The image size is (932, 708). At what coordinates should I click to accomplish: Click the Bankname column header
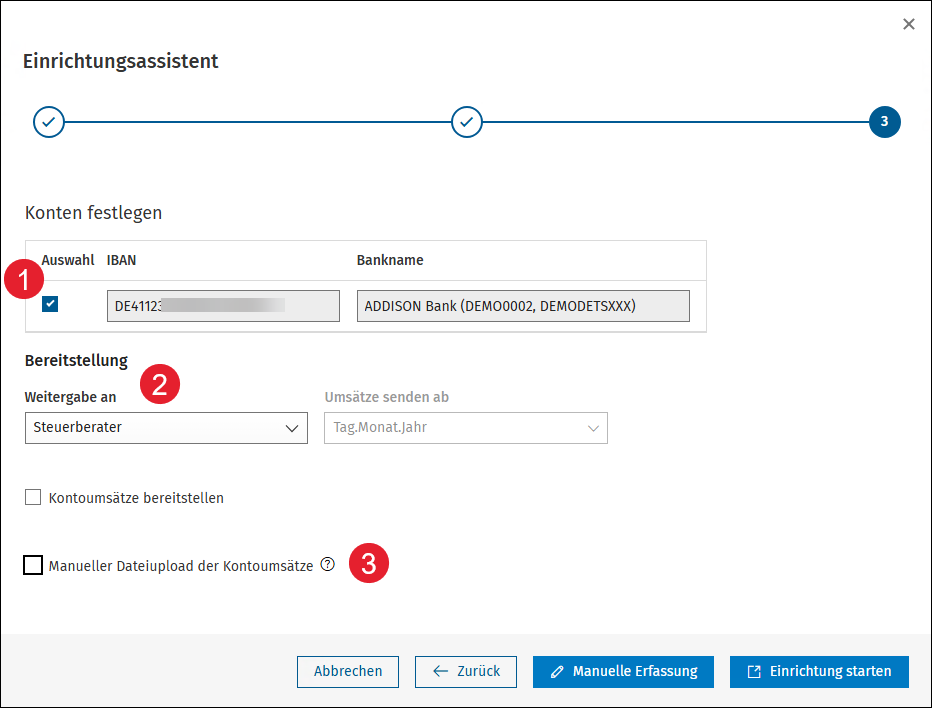pos(390,260)
